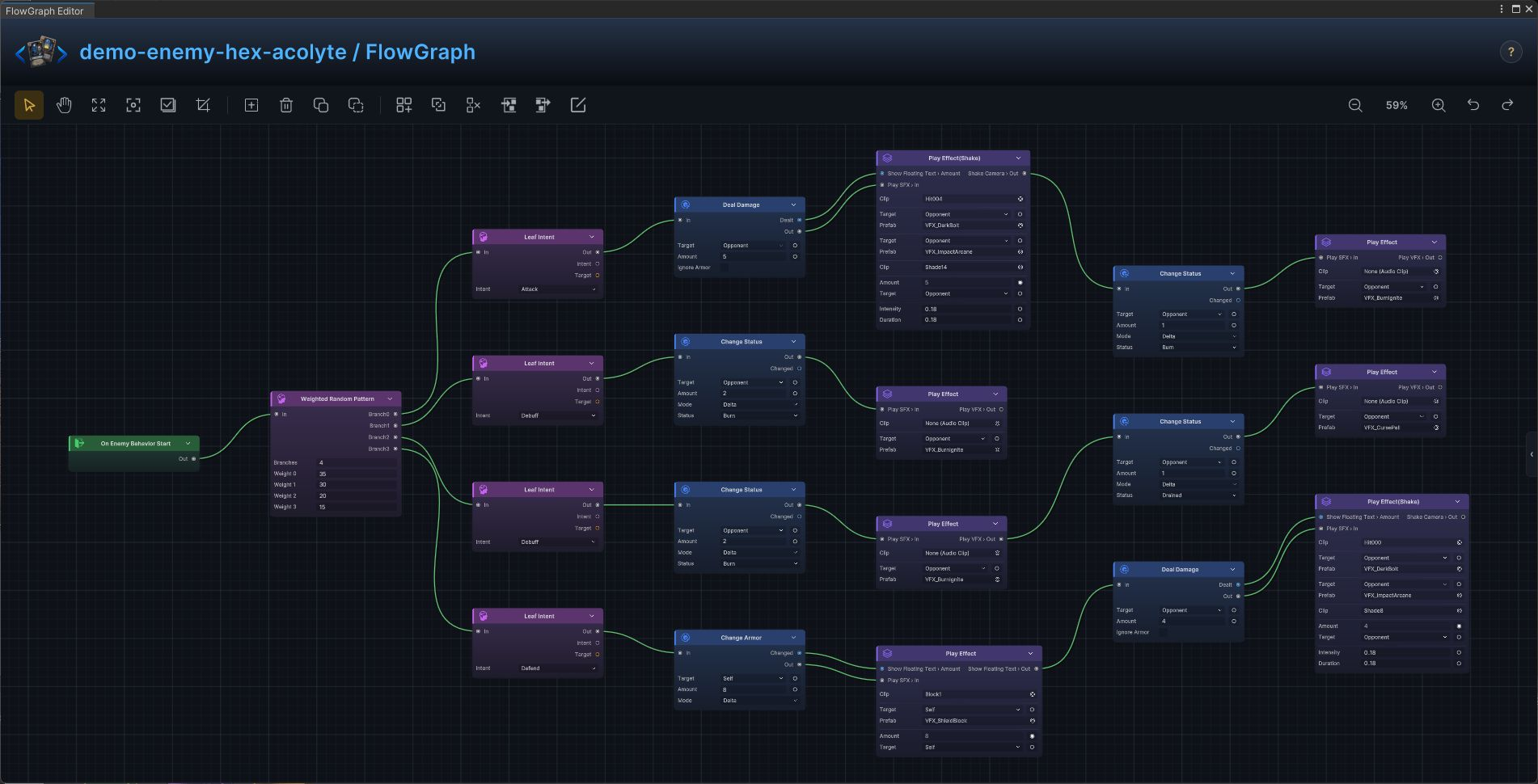Click the pencil edit note icon

click(578, 105)
